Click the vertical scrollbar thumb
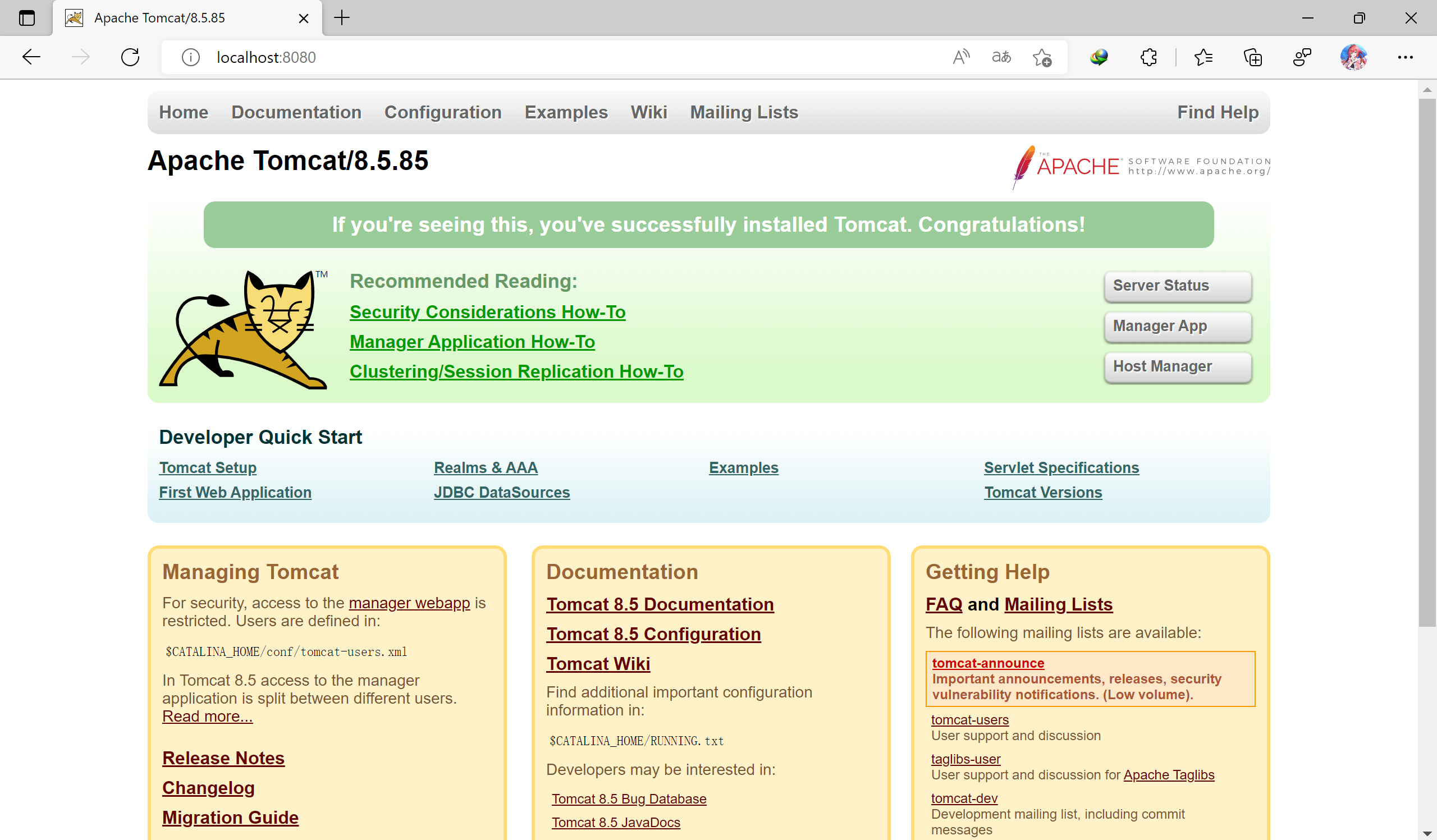Image resolution: width=1437 pixels, height=840 pixels. tap(1427, 362)
